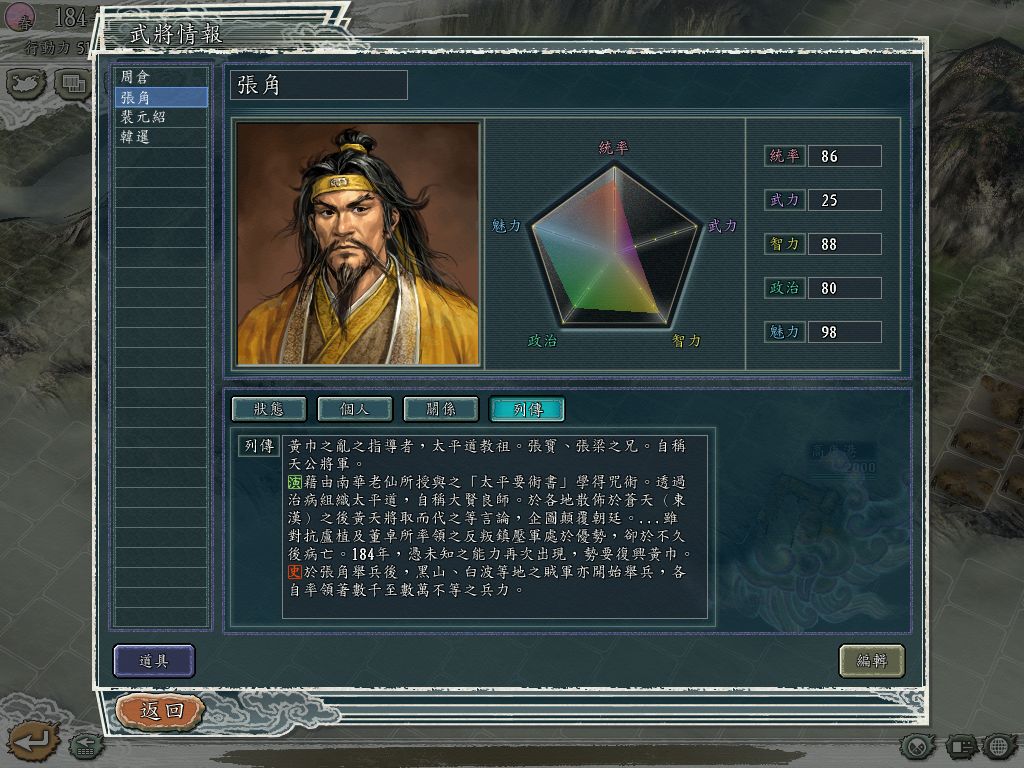The image size is (1024, 768).
Task: Click the orange 返回 button
Action: 161,711
